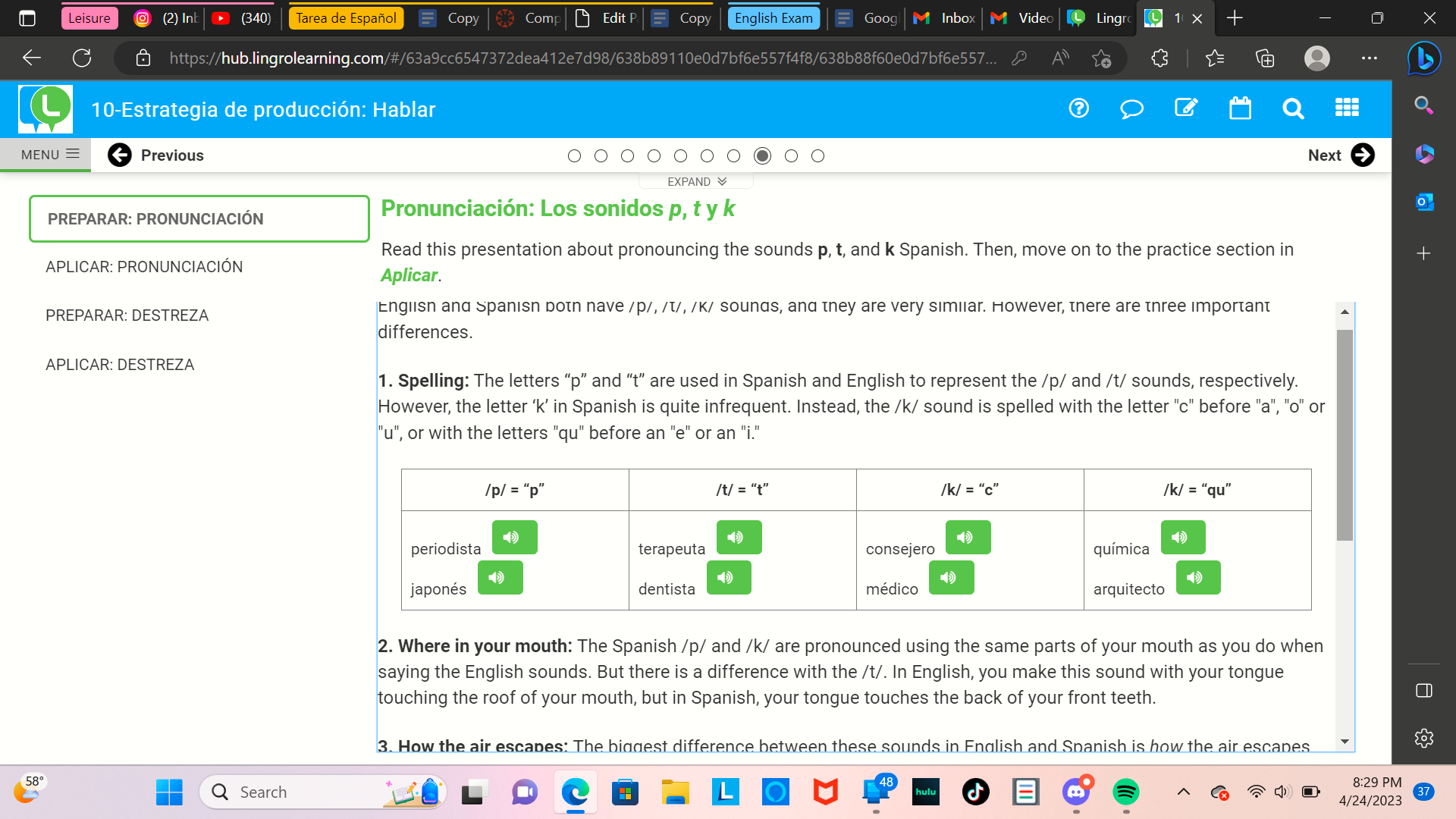Open Bing chat sidebar button
The image size is (1456, 819).
(1424, 58)
